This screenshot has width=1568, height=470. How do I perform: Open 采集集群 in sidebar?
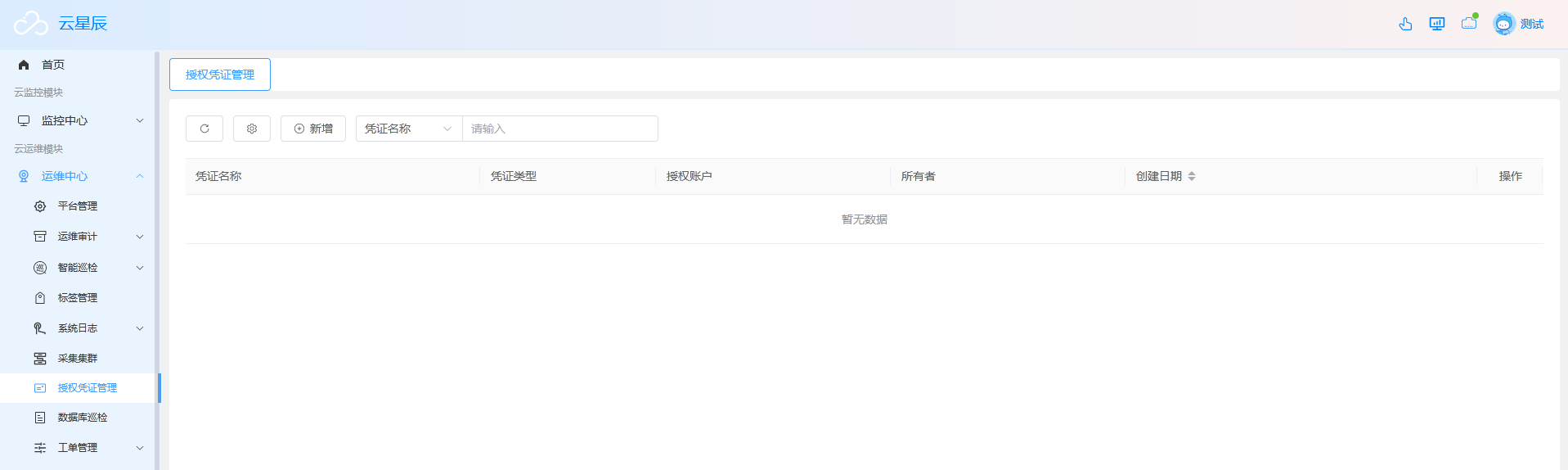pyautogui.click(x=78, y=359)
